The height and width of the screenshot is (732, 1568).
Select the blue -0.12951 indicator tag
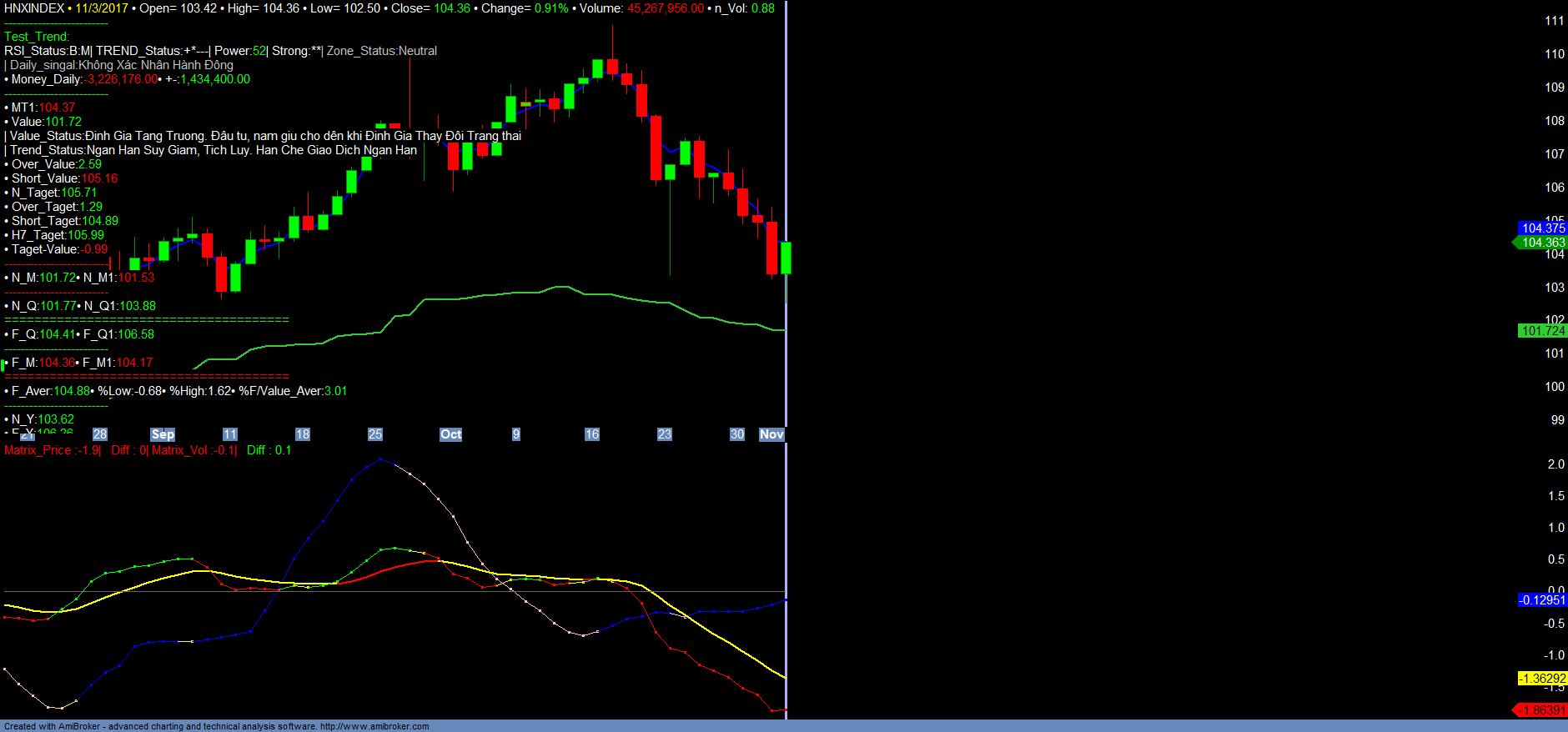(x=1541, y=600)
